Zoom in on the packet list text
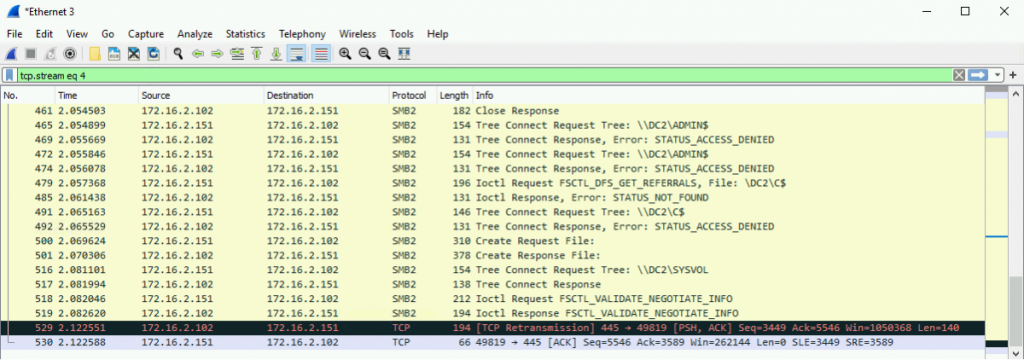The height and width of the screenshot is (360, 1024). [x=345, y=54]
